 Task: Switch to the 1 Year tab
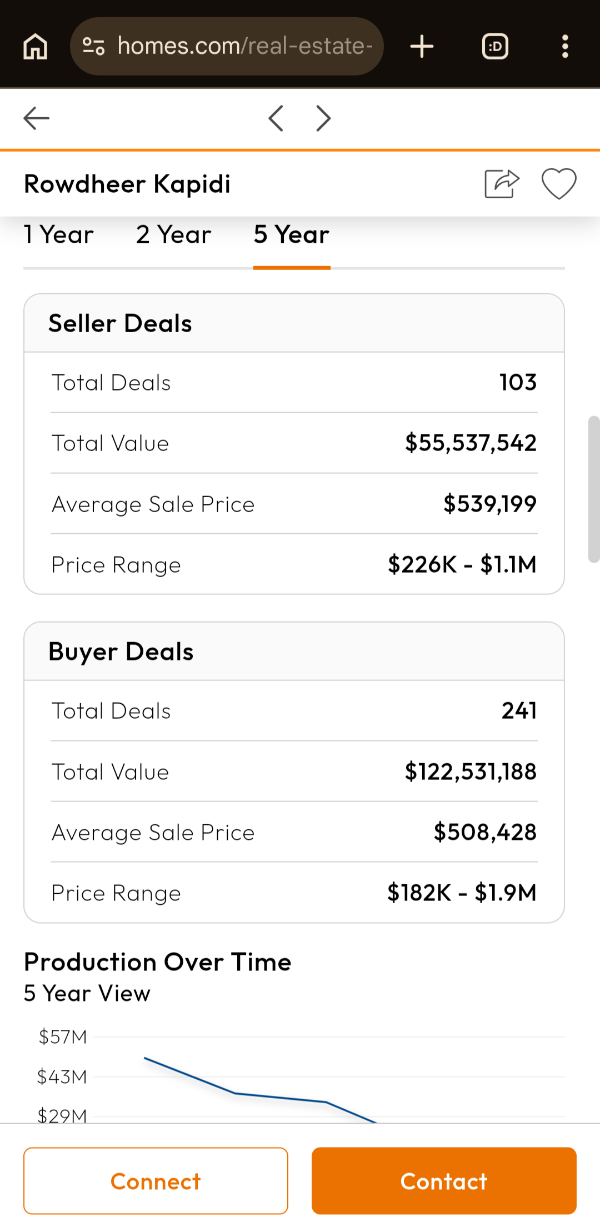(x=58, y=235)
